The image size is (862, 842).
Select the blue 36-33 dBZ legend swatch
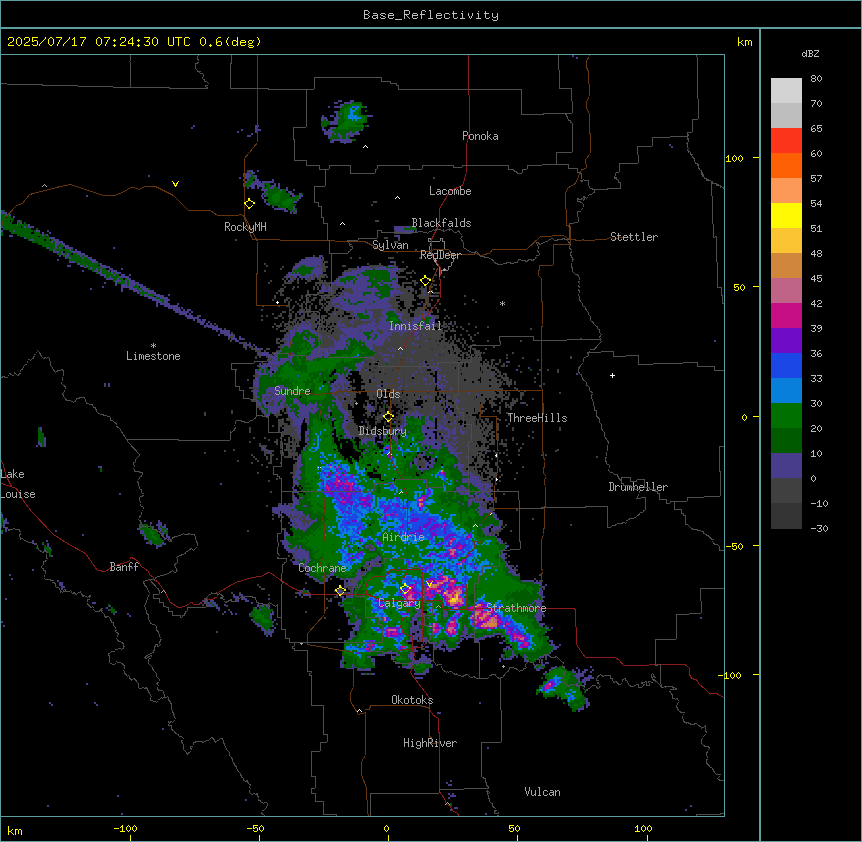[x=786, y=365]
